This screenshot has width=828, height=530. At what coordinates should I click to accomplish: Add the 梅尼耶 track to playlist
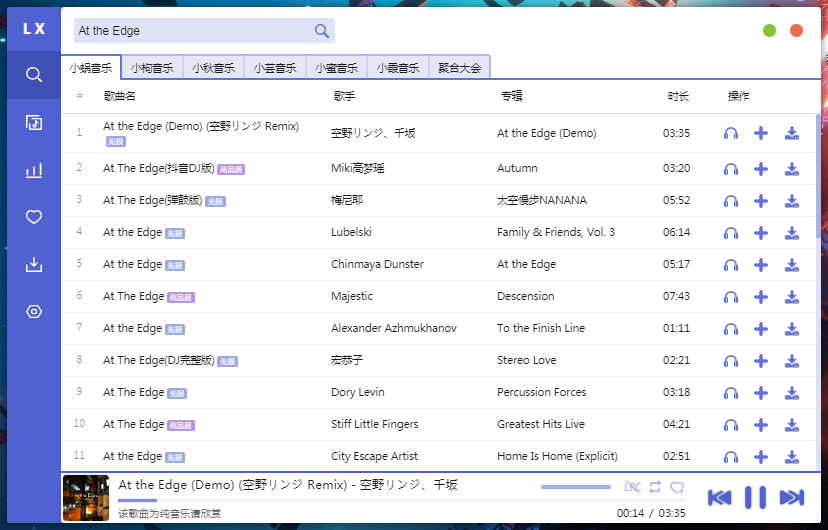[x=761, y=201]
